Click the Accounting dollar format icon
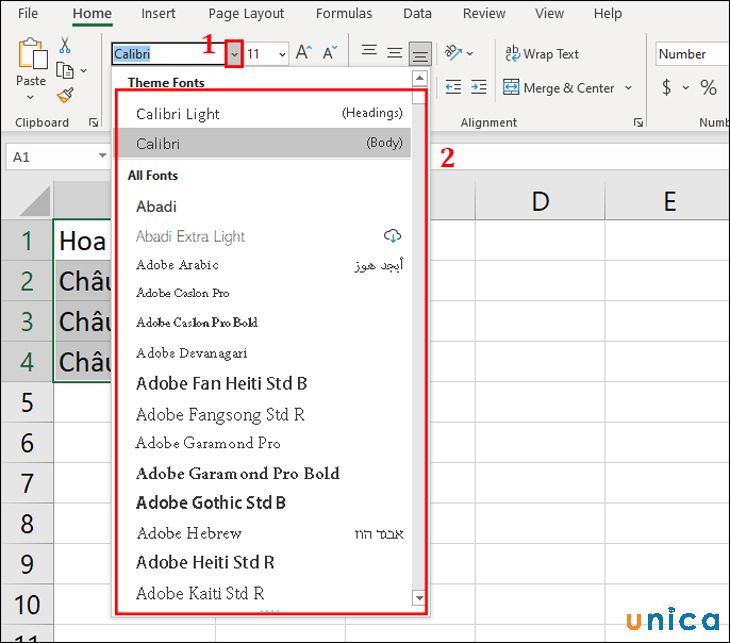The height and width of the screenshot is (643, 730). point(667,88)
